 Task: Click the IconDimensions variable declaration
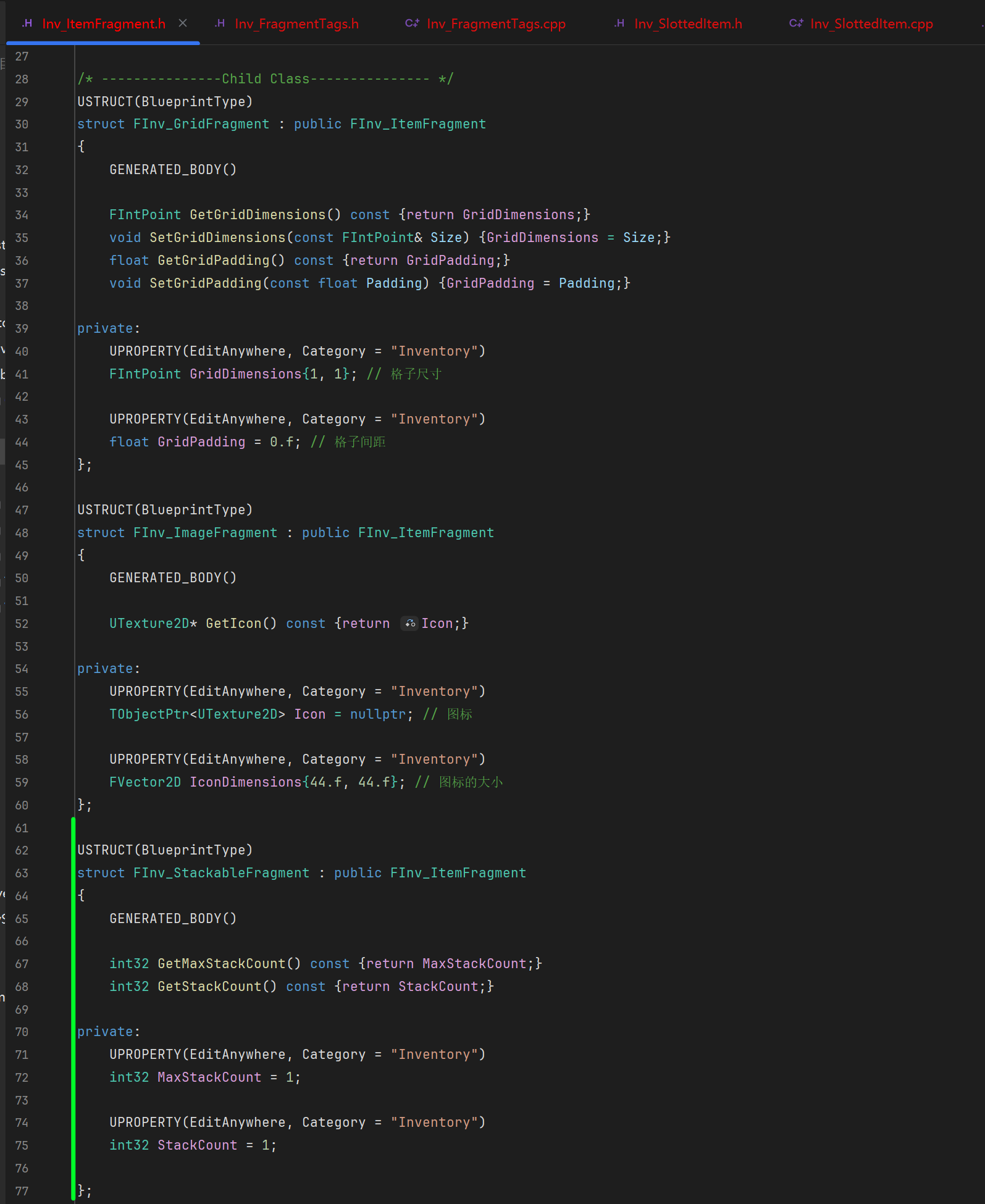246,782
